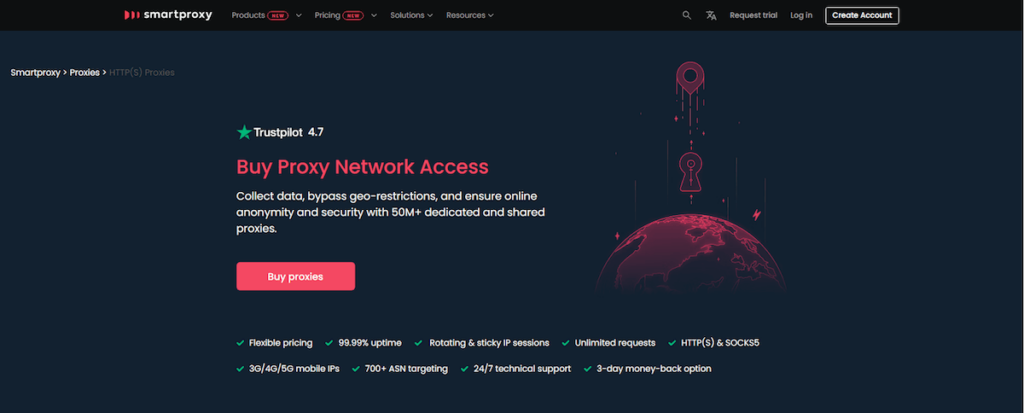The width and height of the screenshot is (1024, 413).
Task: Click the Smartproxy logo in header
Action: 168,15
